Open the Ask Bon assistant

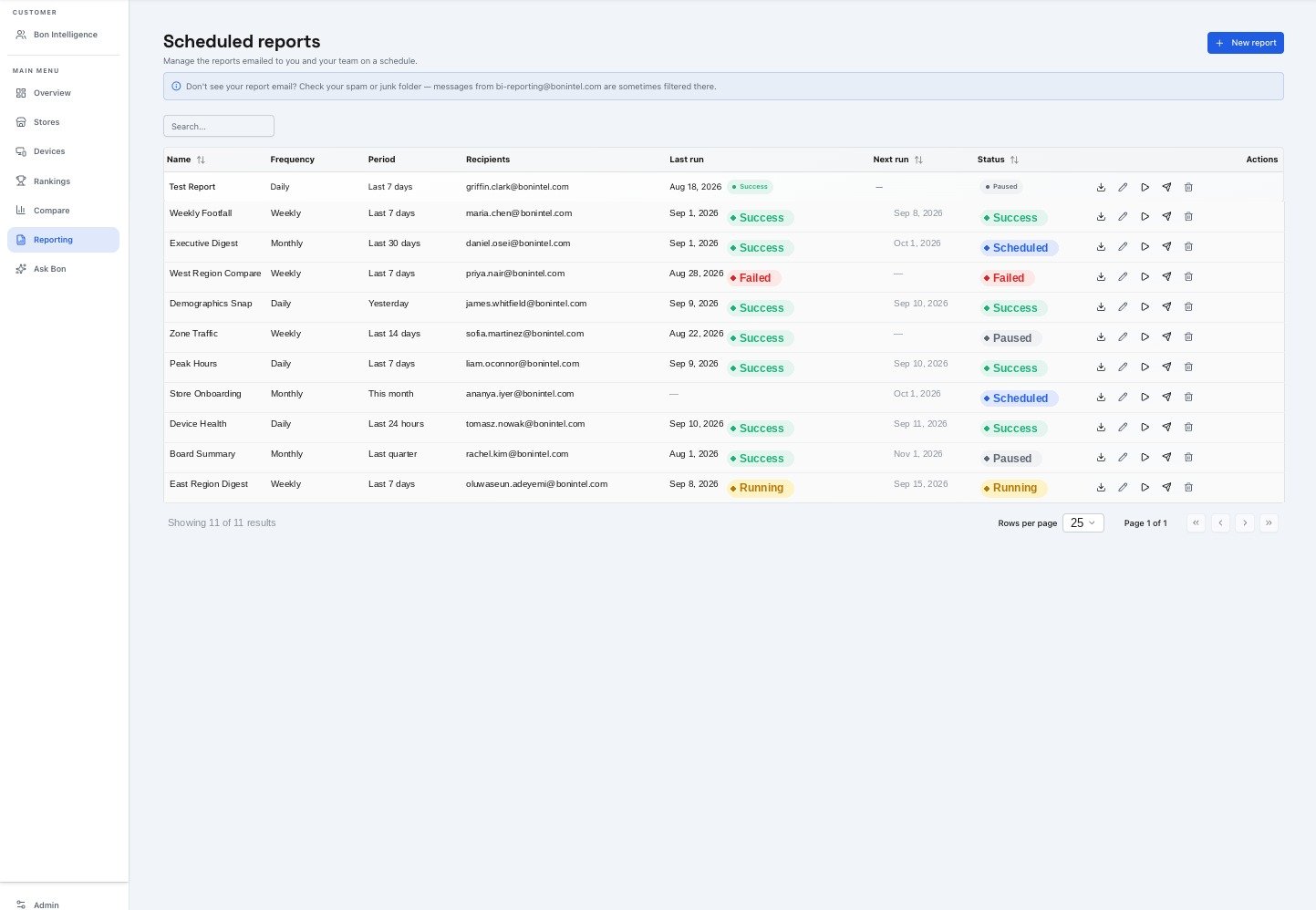[63, 269]
